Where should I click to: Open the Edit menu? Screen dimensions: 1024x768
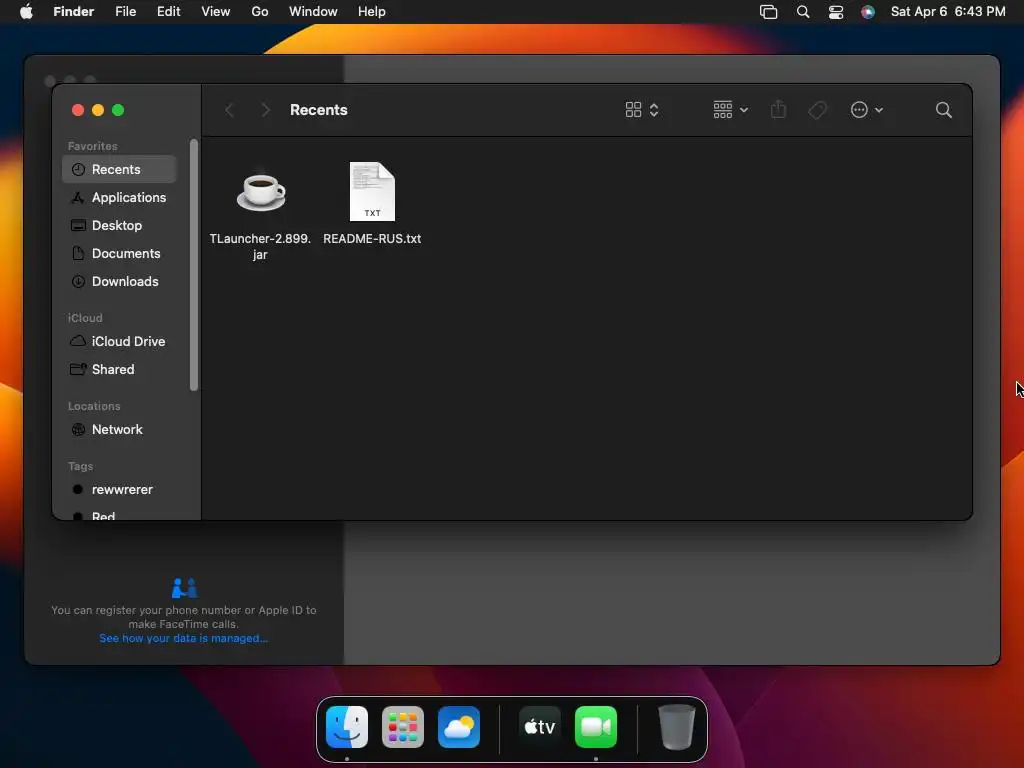168,12
